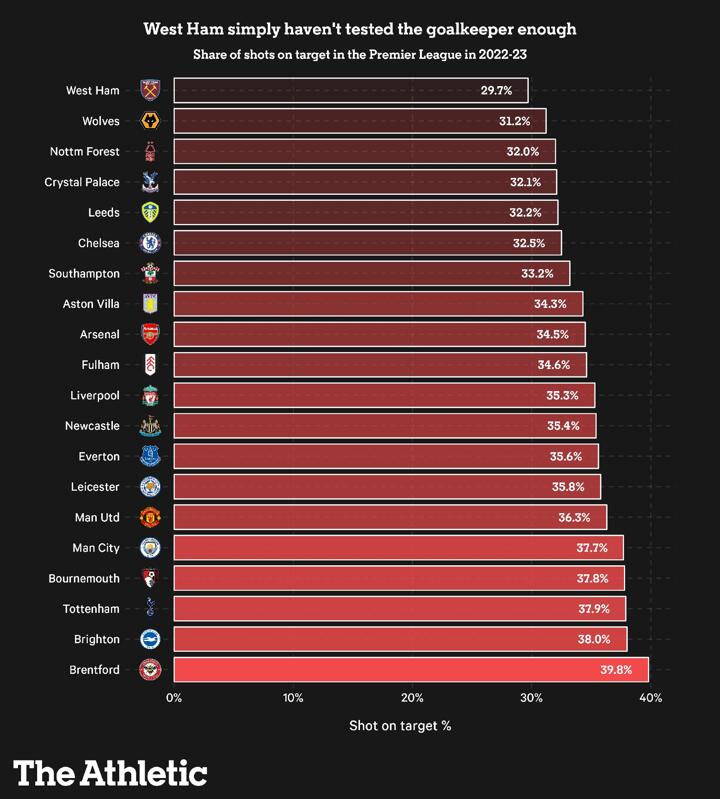Click the West Ham 29.7% bar
720x799 pixels.
(350, 91)
